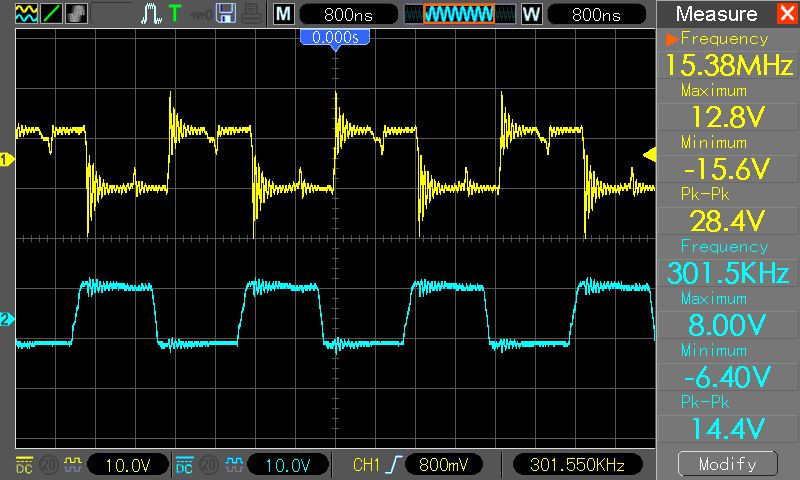The height and width of the screenshot is (480, 800).
Task: Click the rising edge trigger slope icon
Action: click(x=394, y=465)
